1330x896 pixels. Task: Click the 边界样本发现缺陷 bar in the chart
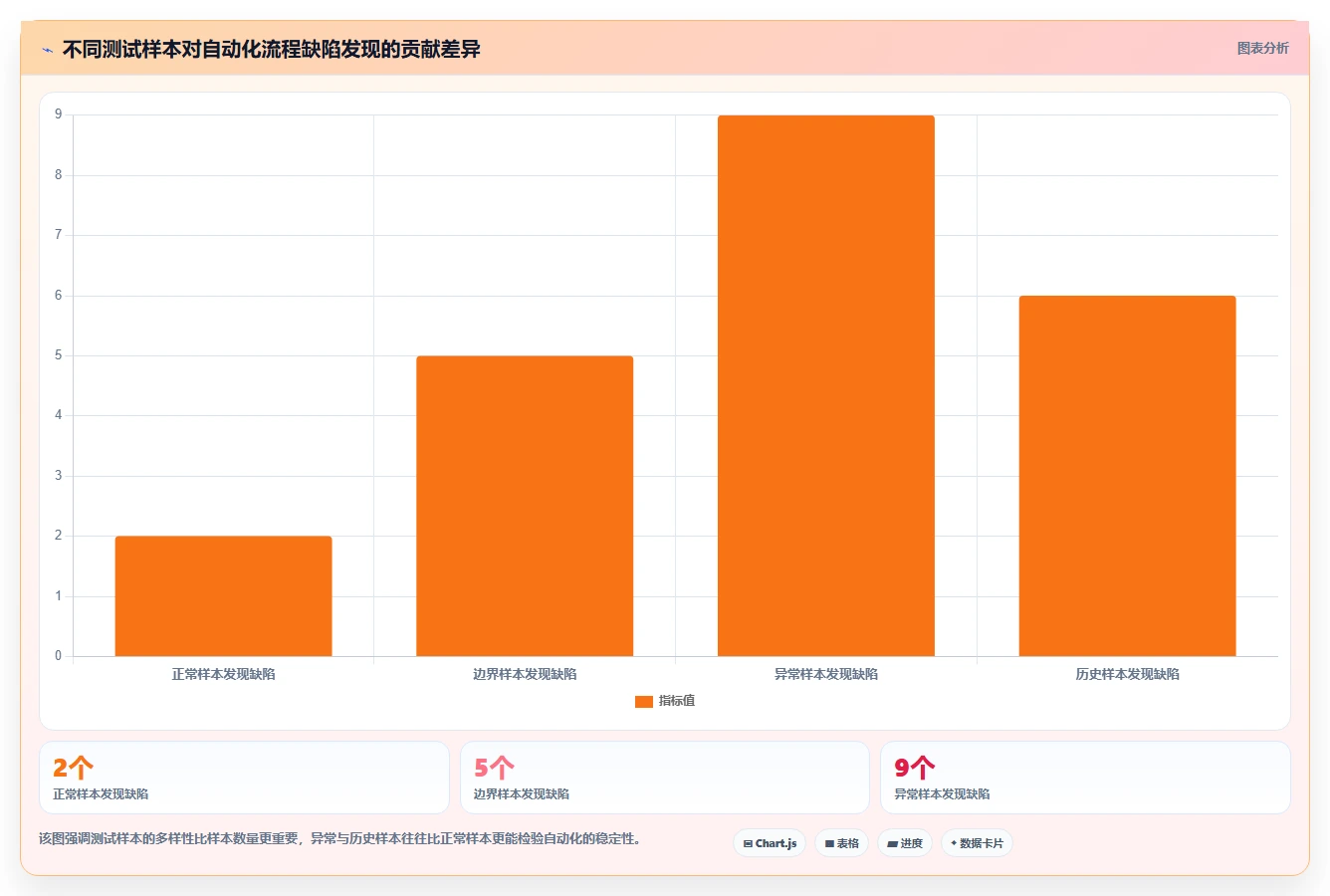coord(525,506)
